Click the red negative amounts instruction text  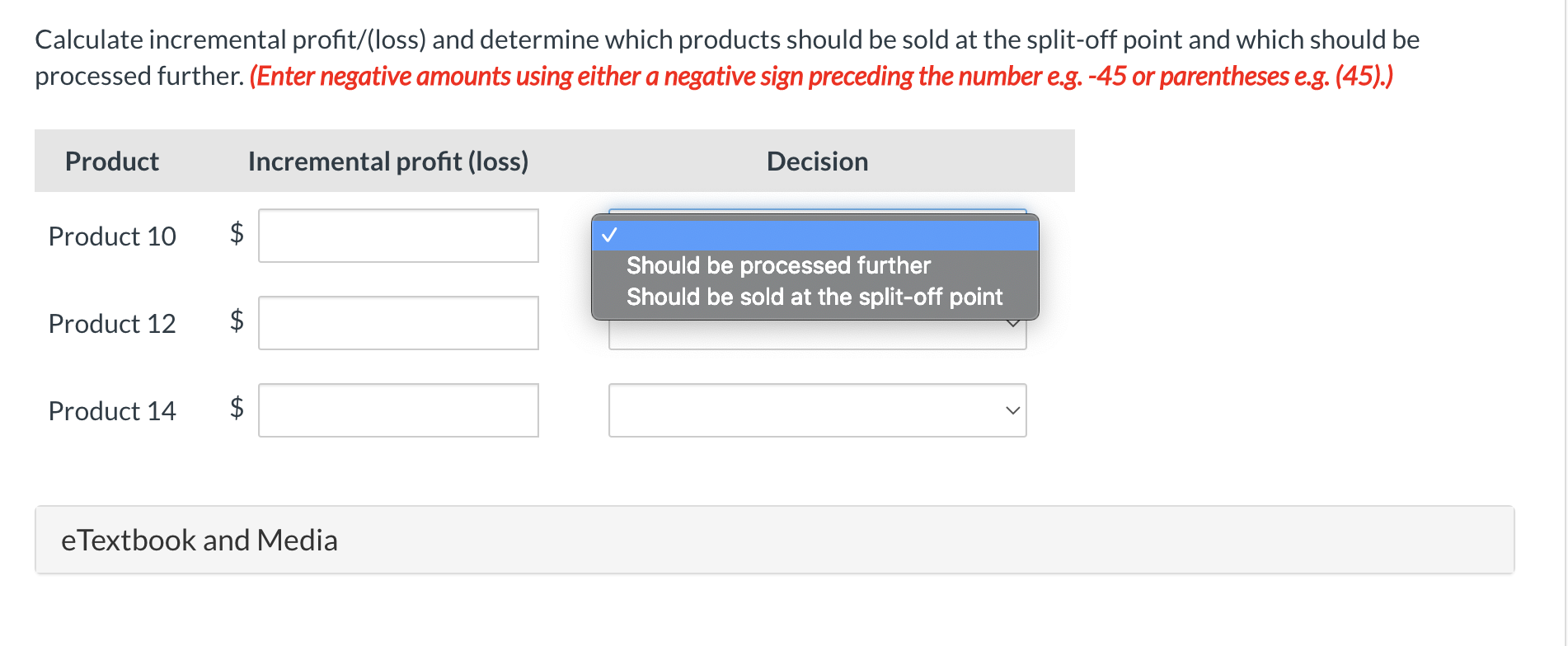point(821,76)
